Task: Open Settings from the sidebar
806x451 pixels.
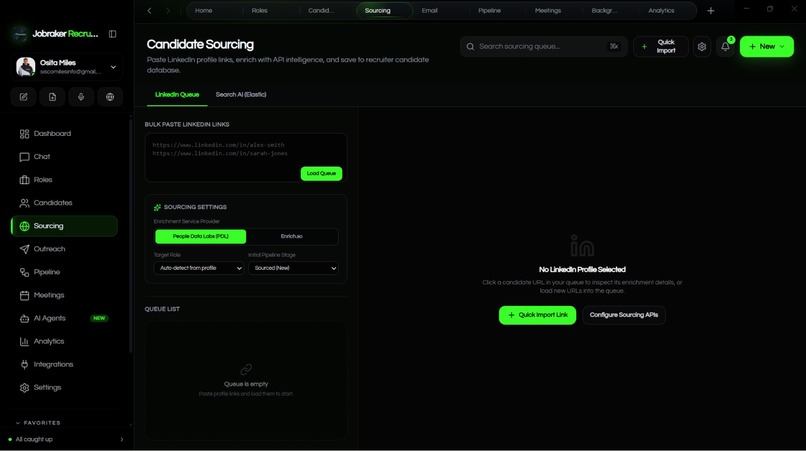Action: pos(64,388)
